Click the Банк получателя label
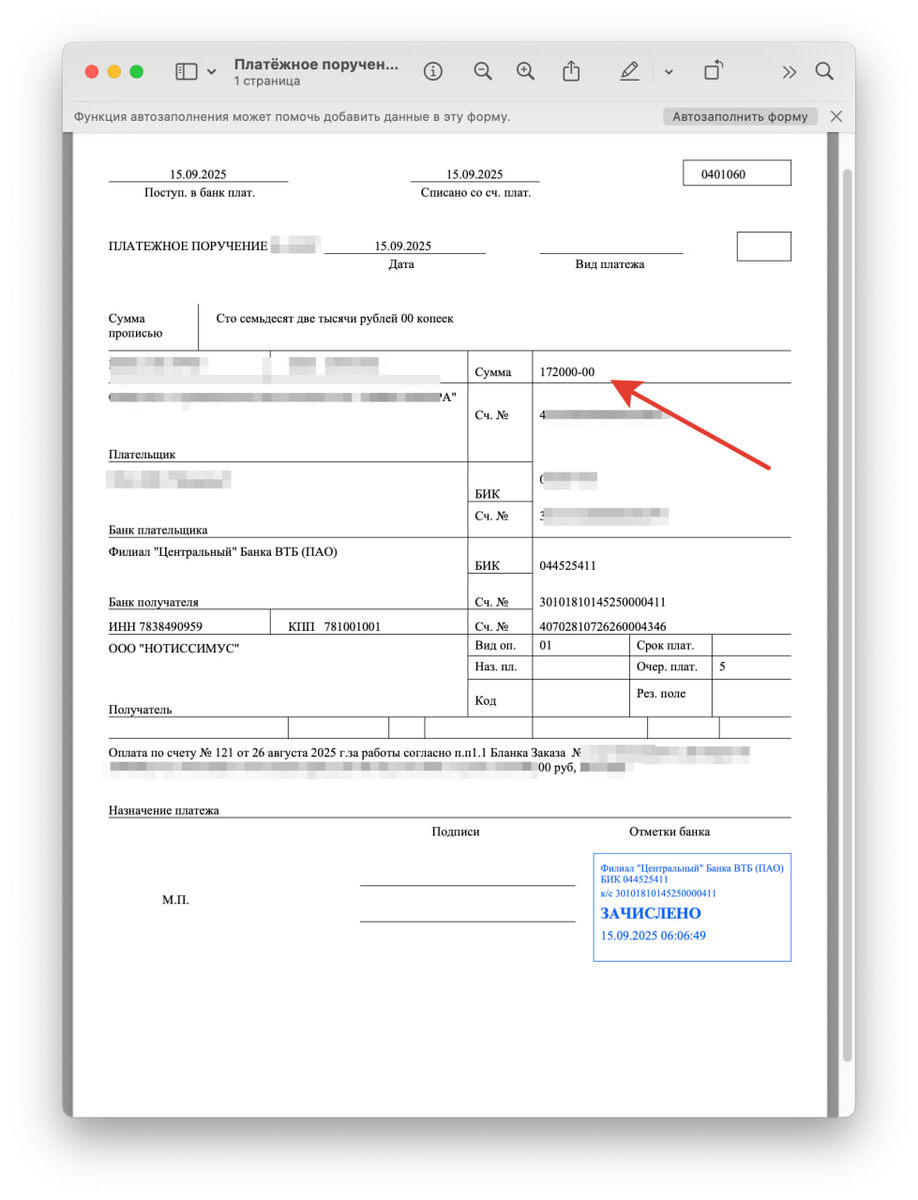 coord(153,602)
